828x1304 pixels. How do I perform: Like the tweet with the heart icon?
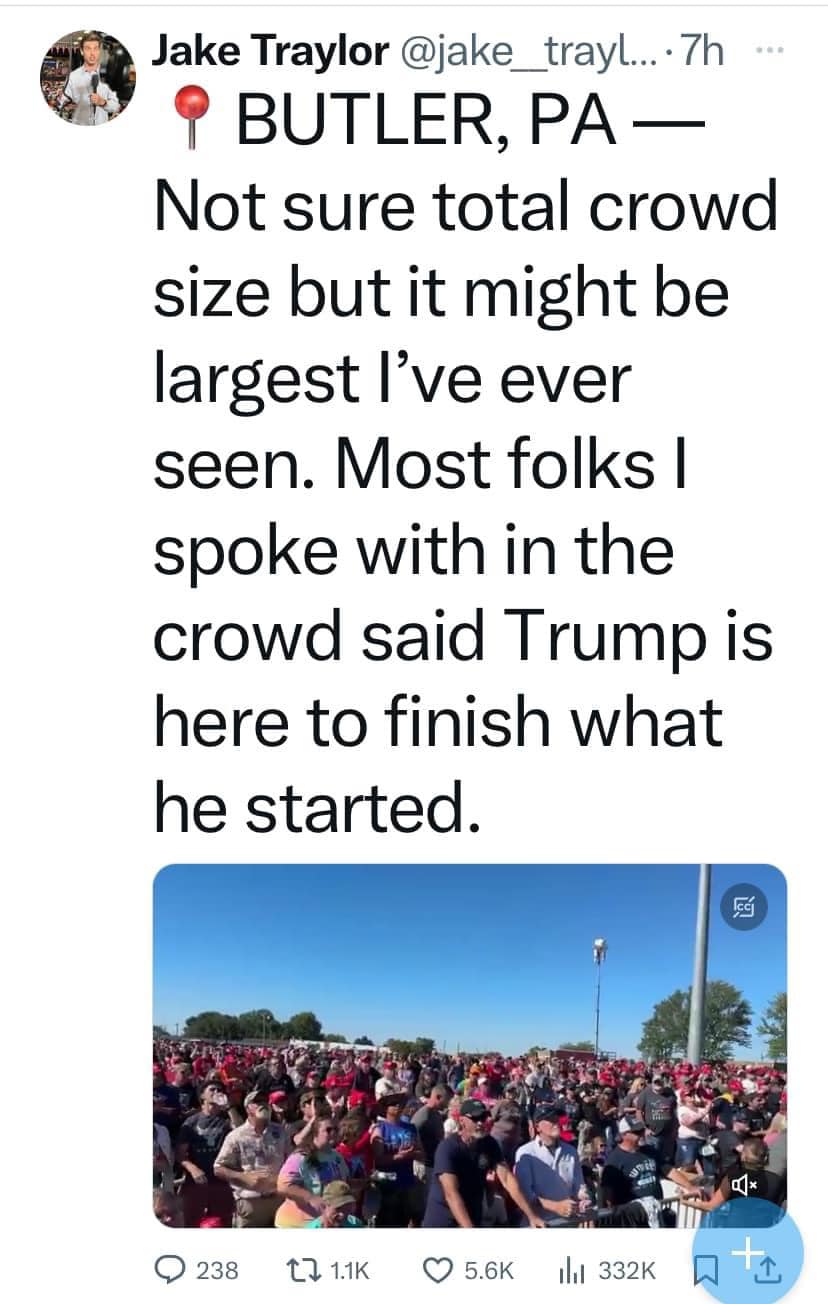pos(438,1270)
